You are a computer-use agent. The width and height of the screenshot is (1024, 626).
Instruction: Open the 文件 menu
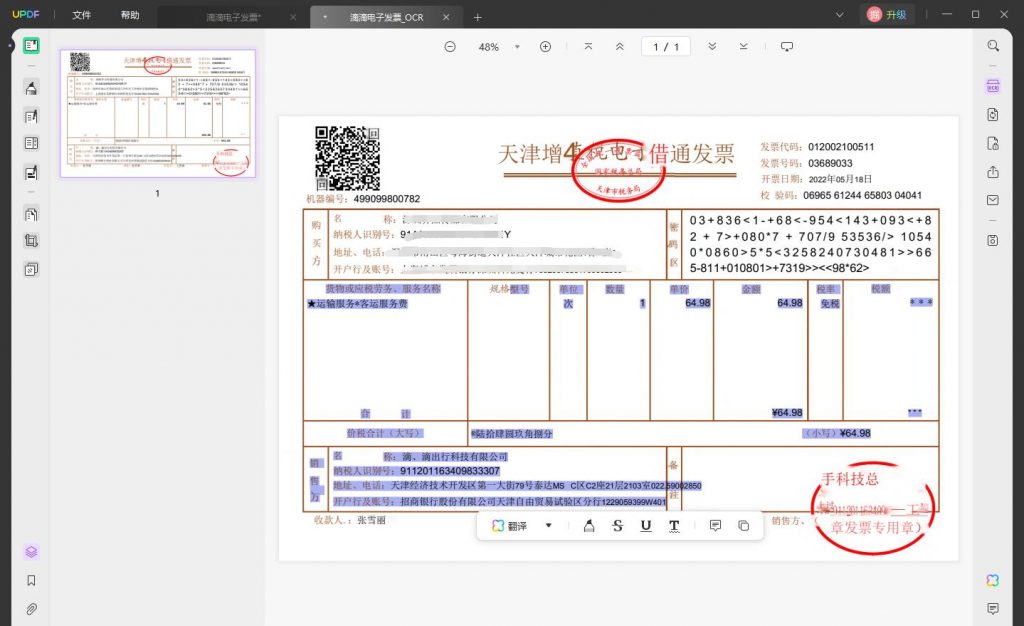pos(82,14)
